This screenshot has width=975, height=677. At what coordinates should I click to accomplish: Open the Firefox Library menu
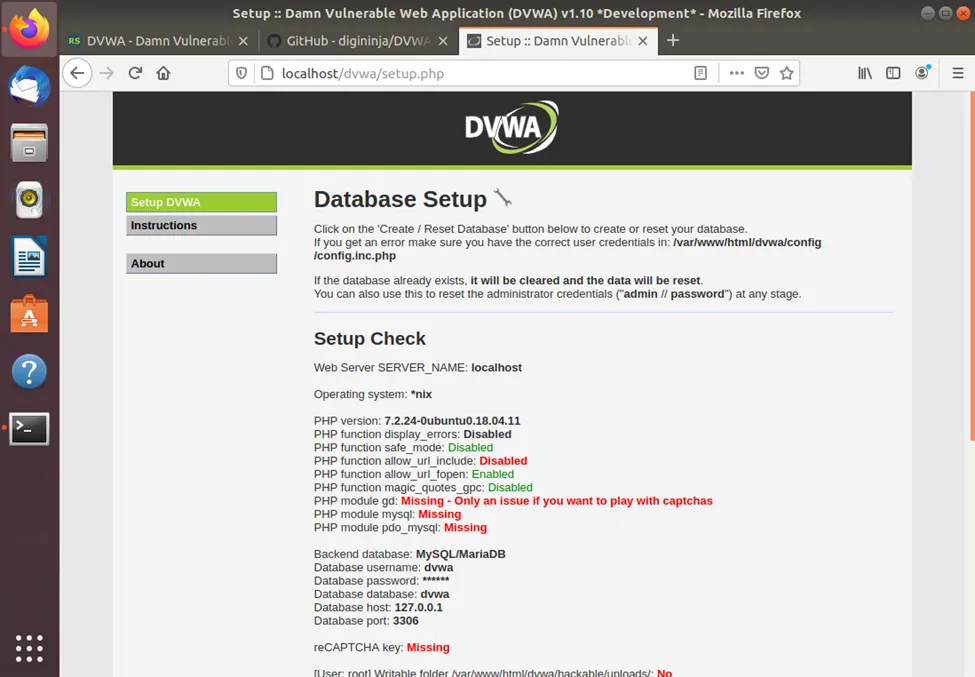865,73
